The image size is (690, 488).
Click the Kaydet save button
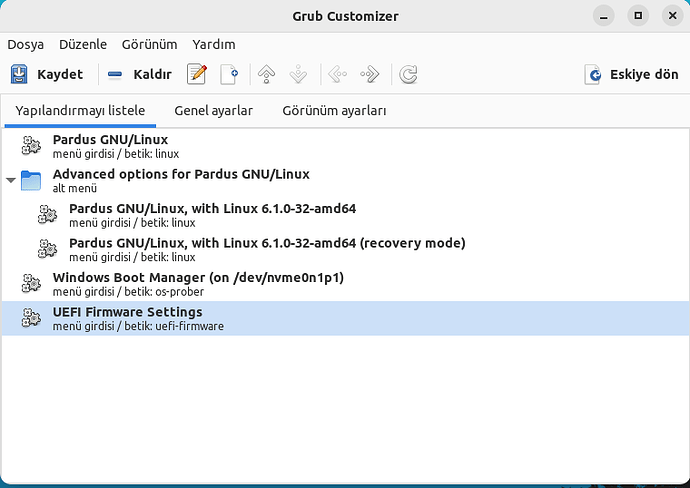47,74
